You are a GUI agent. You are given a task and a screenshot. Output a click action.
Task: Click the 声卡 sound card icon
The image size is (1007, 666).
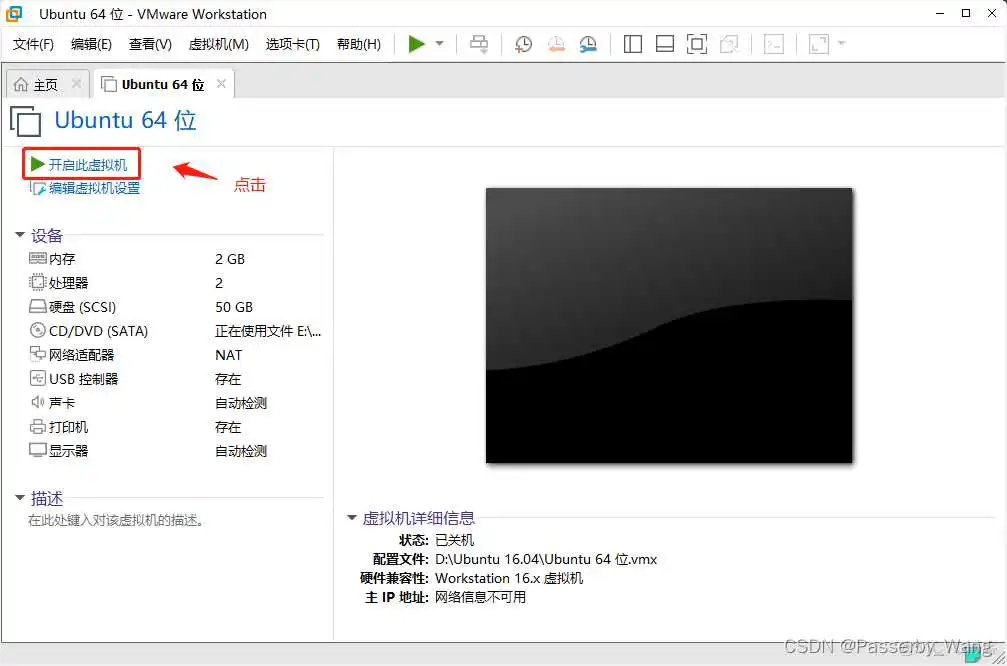pyautogui.click(x=37, y=402)
